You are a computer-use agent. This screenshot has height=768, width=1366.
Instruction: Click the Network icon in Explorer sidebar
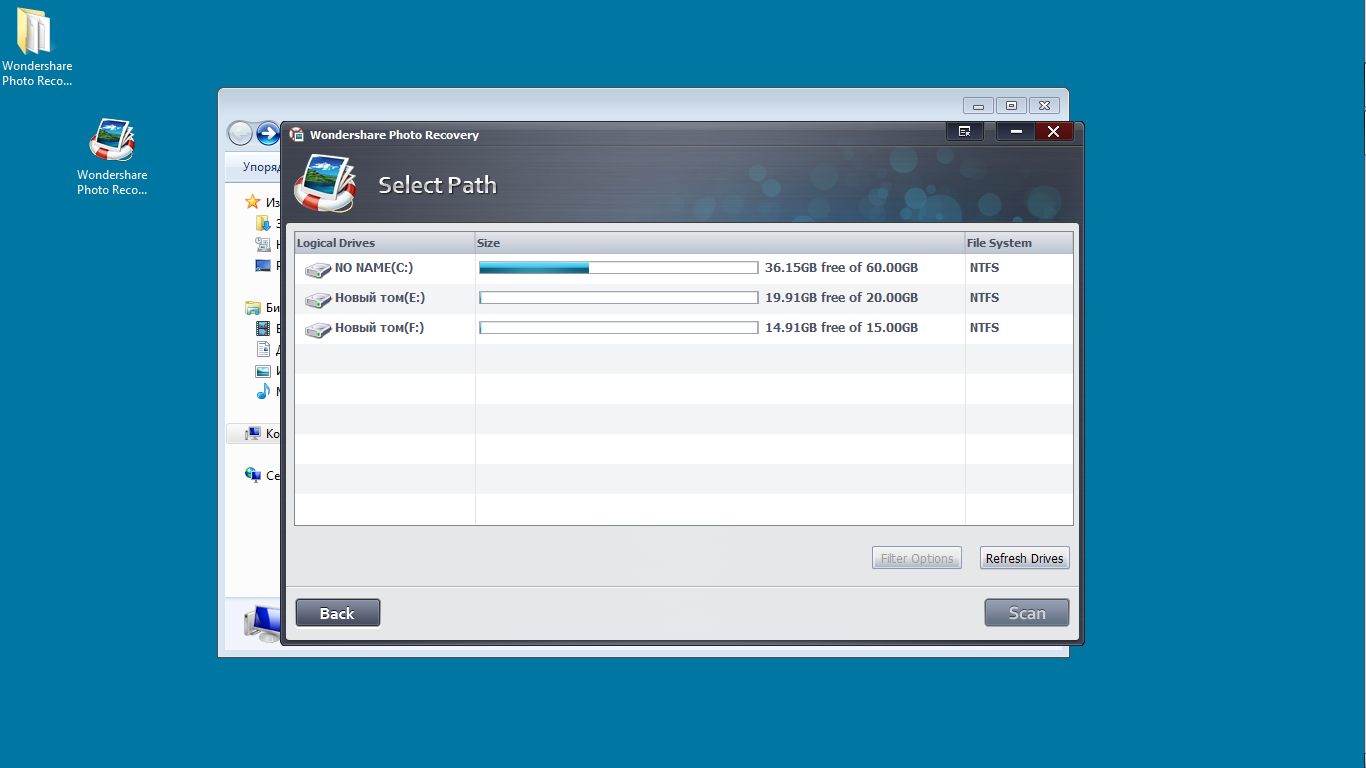pos(253,475)
